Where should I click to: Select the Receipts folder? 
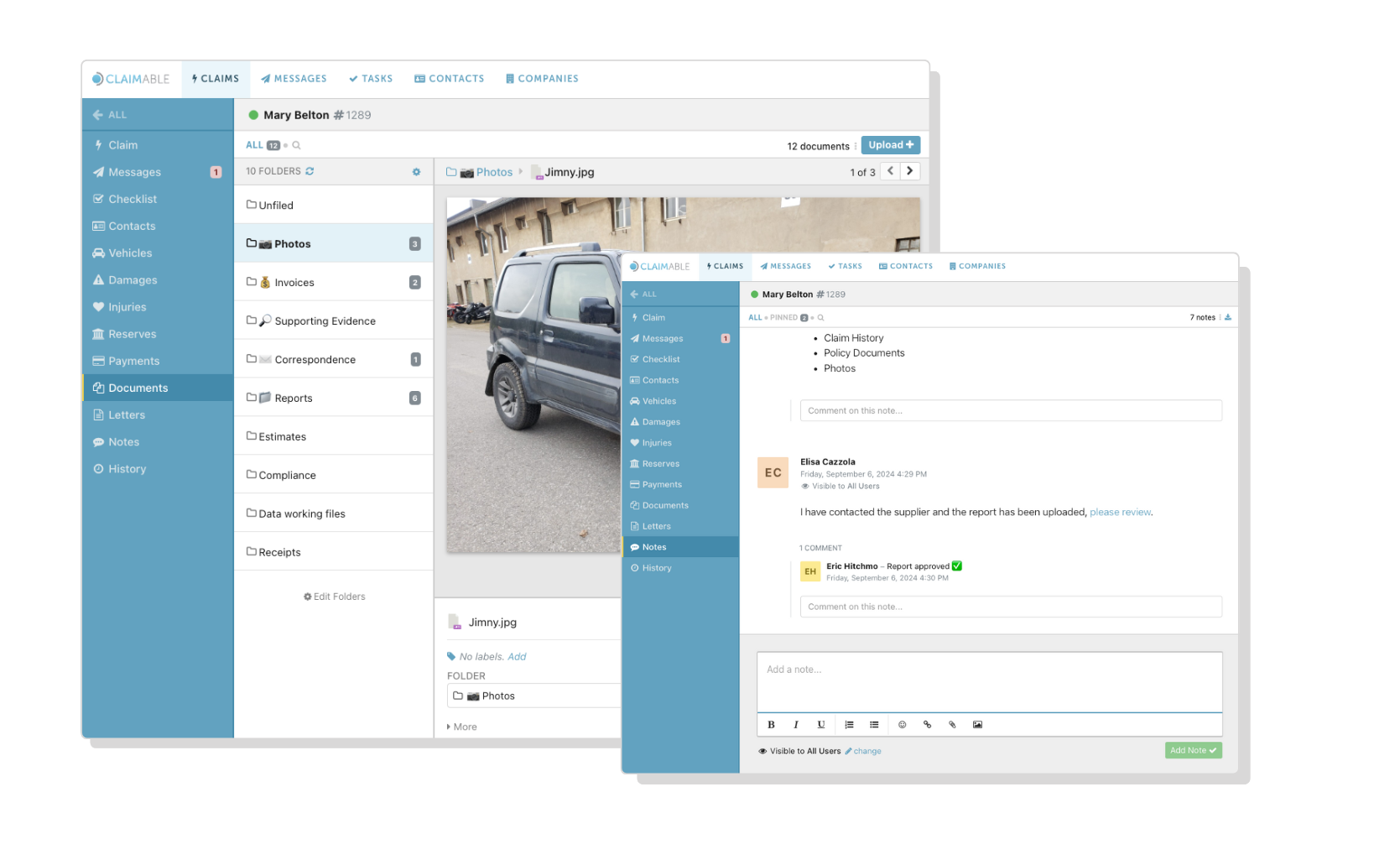tap(334, 552)
